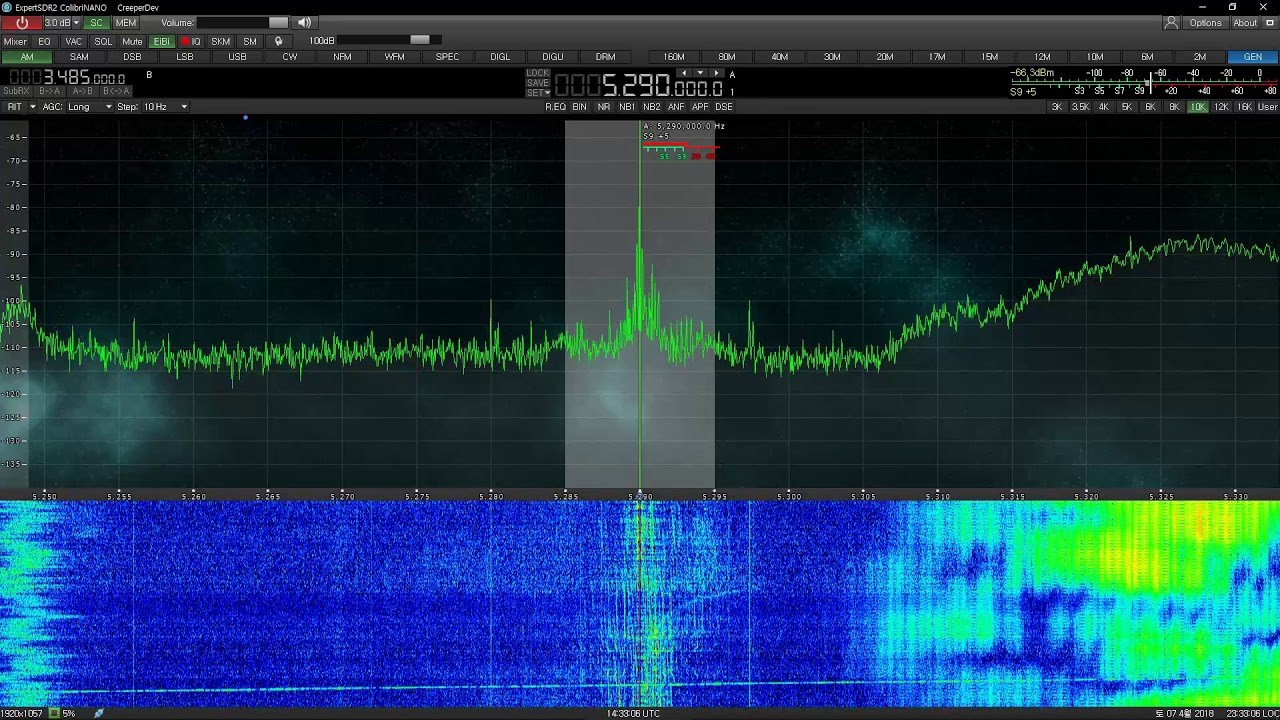Open the Step 10 Hz dropdown
The image size is (1280, 720).
click(x=166, y=107)
